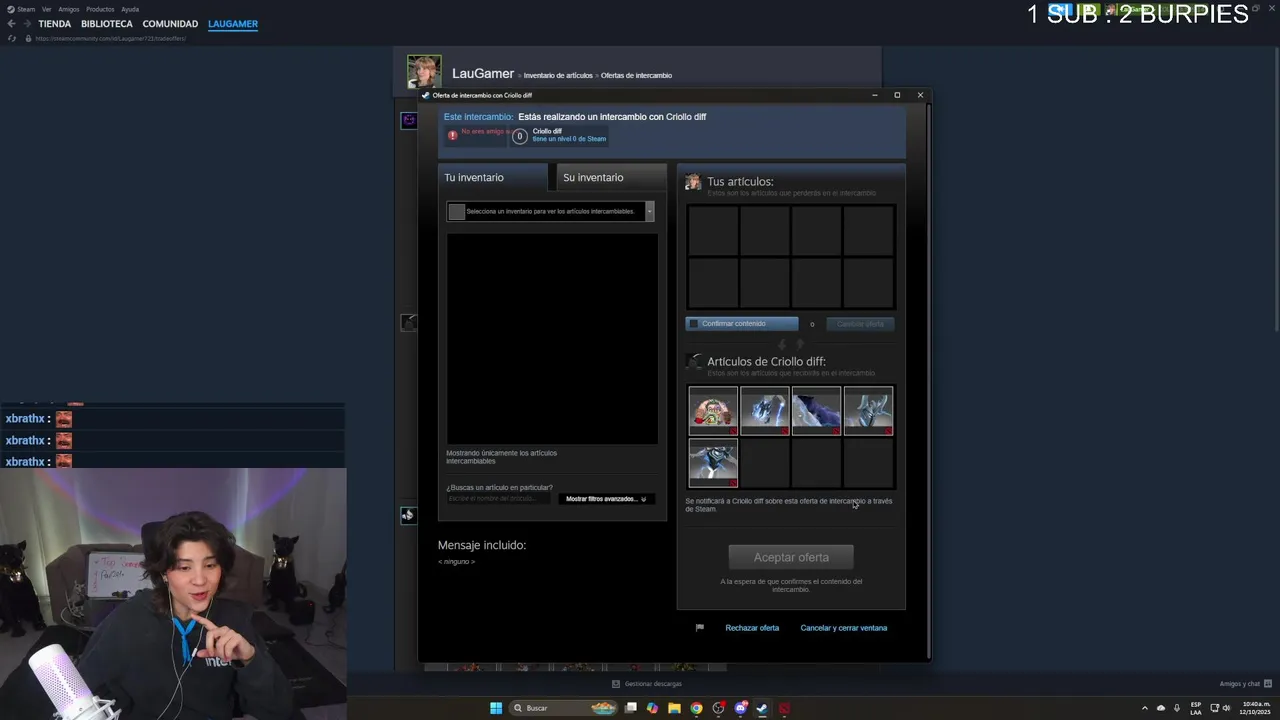Select the second offered item in top row
1280x720 pixels.
pyautogui.click(x=765, y=411)
